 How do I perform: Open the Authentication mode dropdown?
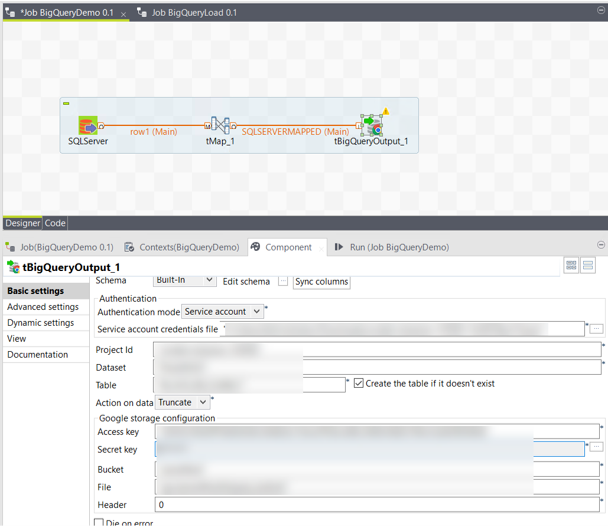[x=223, y=312]
